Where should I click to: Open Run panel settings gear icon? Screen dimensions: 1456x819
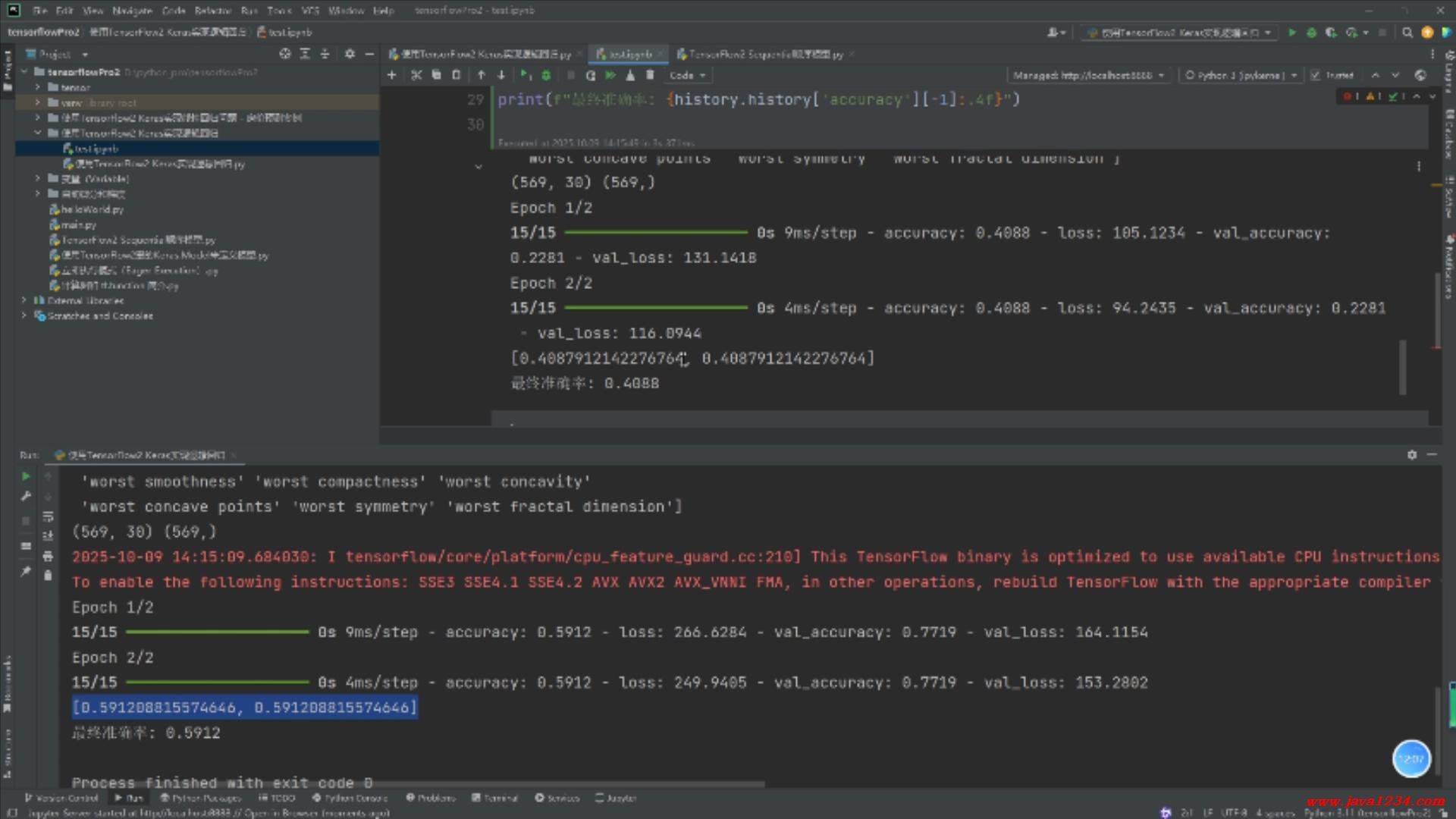pyautogui.click(x=1411, y=455)
